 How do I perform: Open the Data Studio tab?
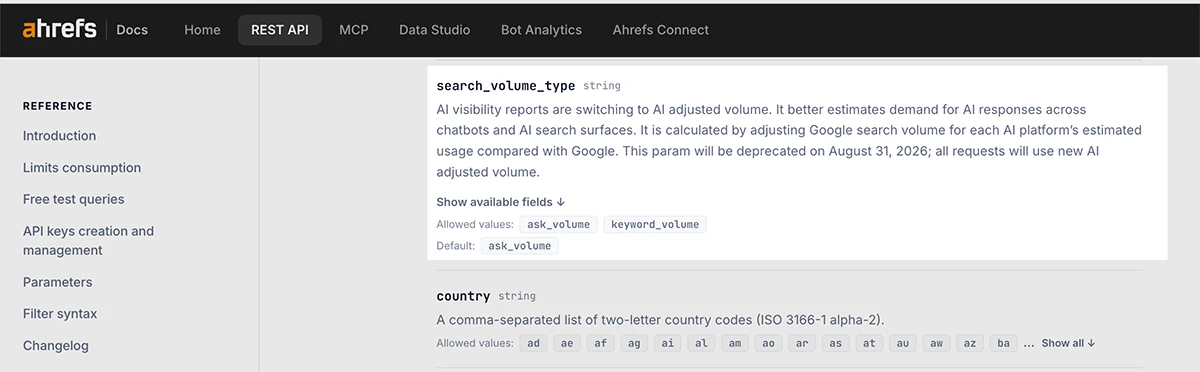(434, 30)
